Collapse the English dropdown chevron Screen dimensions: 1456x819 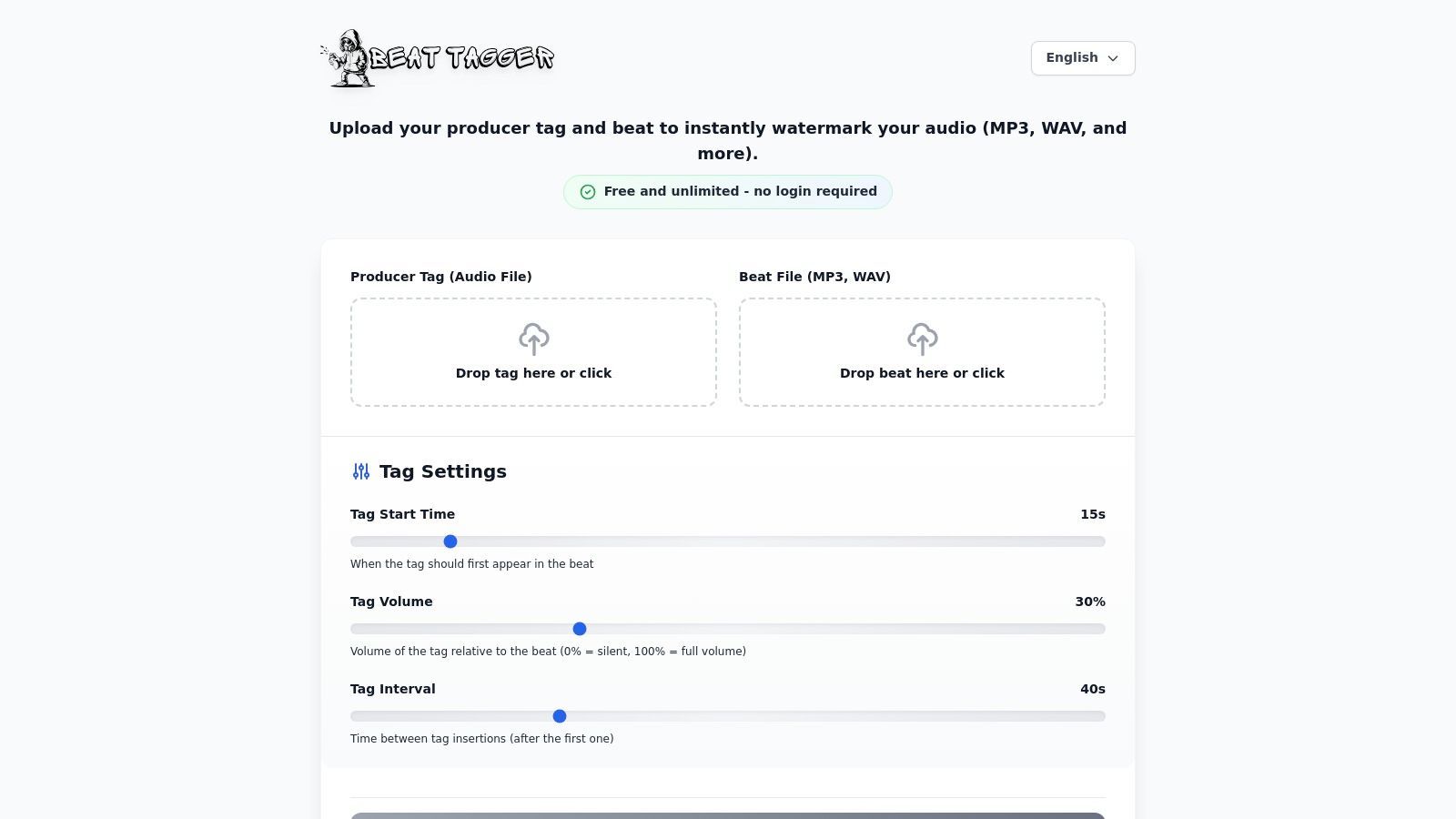pos(1112,58)
